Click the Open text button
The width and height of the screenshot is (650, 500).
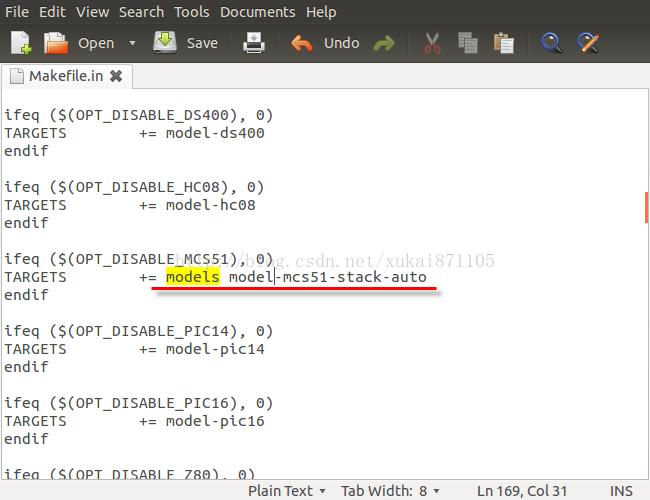pyautogui.click(x=96, y=43)
